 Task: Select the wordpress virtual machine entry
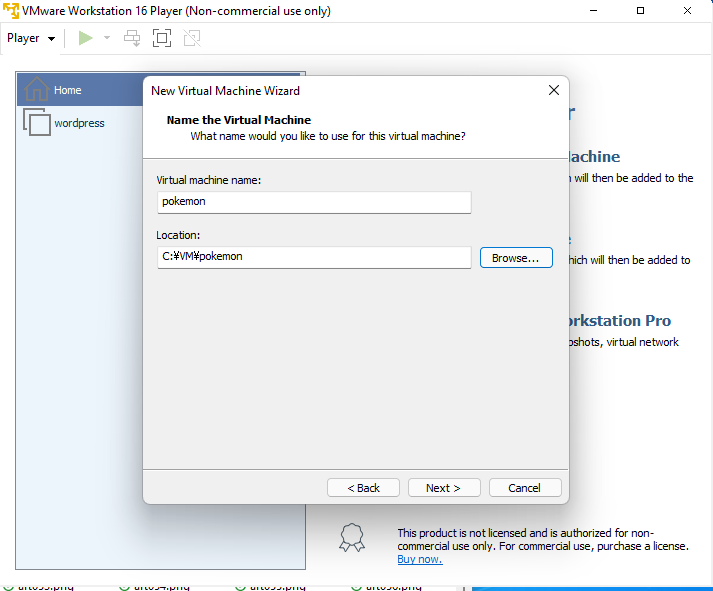[x=80, y=123]
